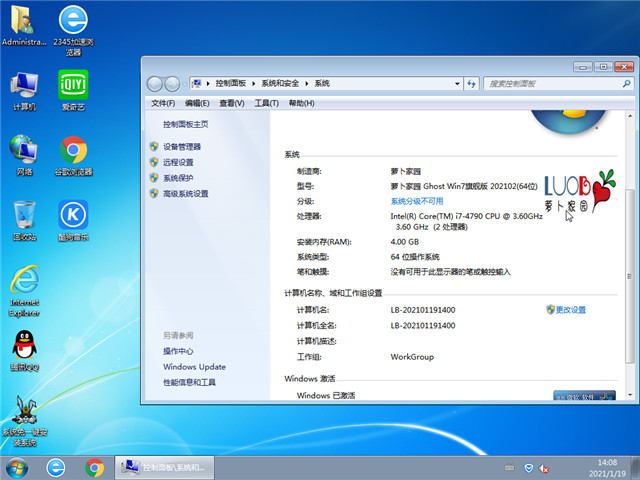Image resolution: width=640 pixels, height=480 pixels.
Task: Open 性能信息和工具 link
Action: (x=189, y=382)
